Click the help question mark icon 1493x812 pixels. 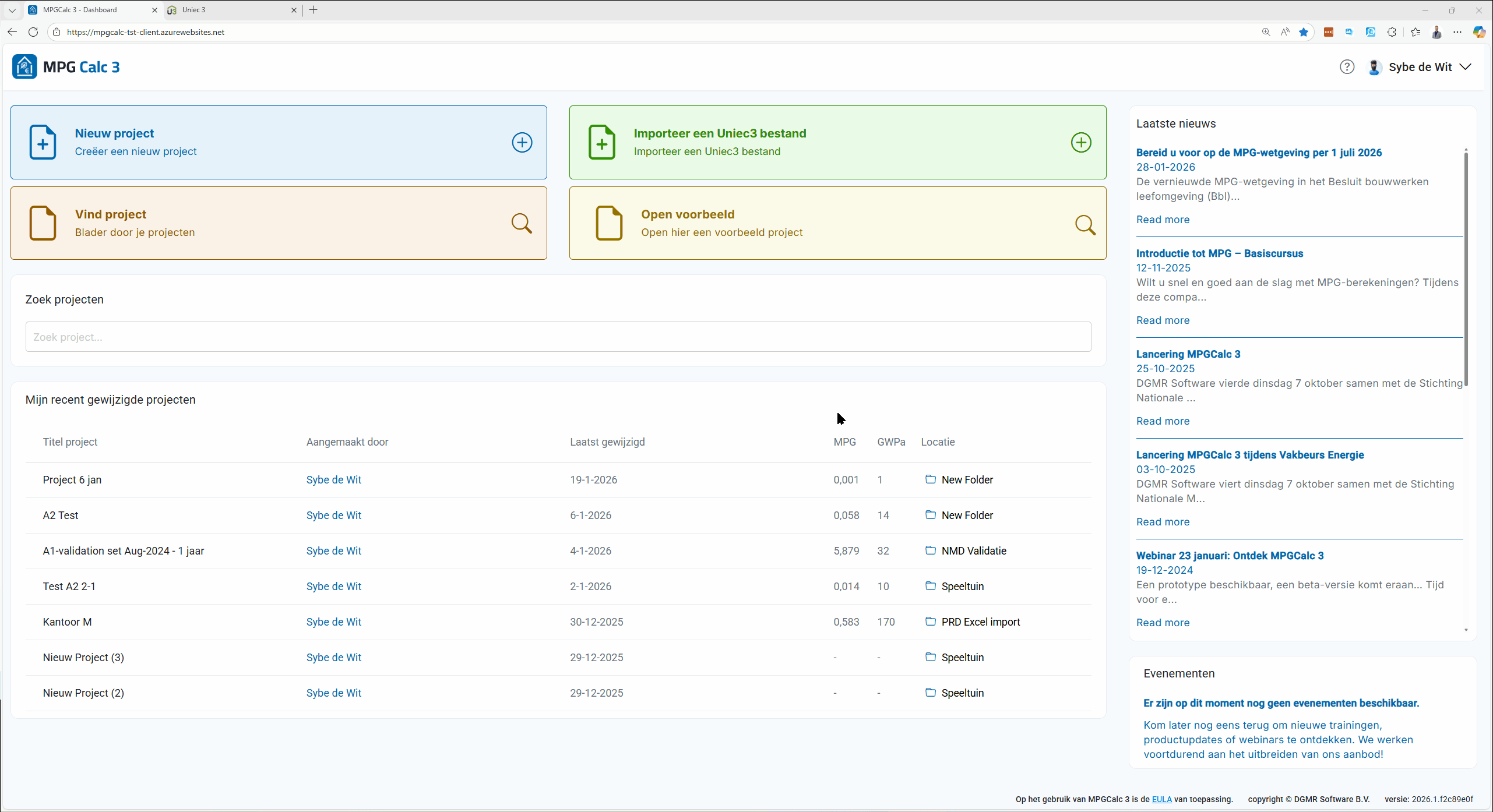point(1346,67)
